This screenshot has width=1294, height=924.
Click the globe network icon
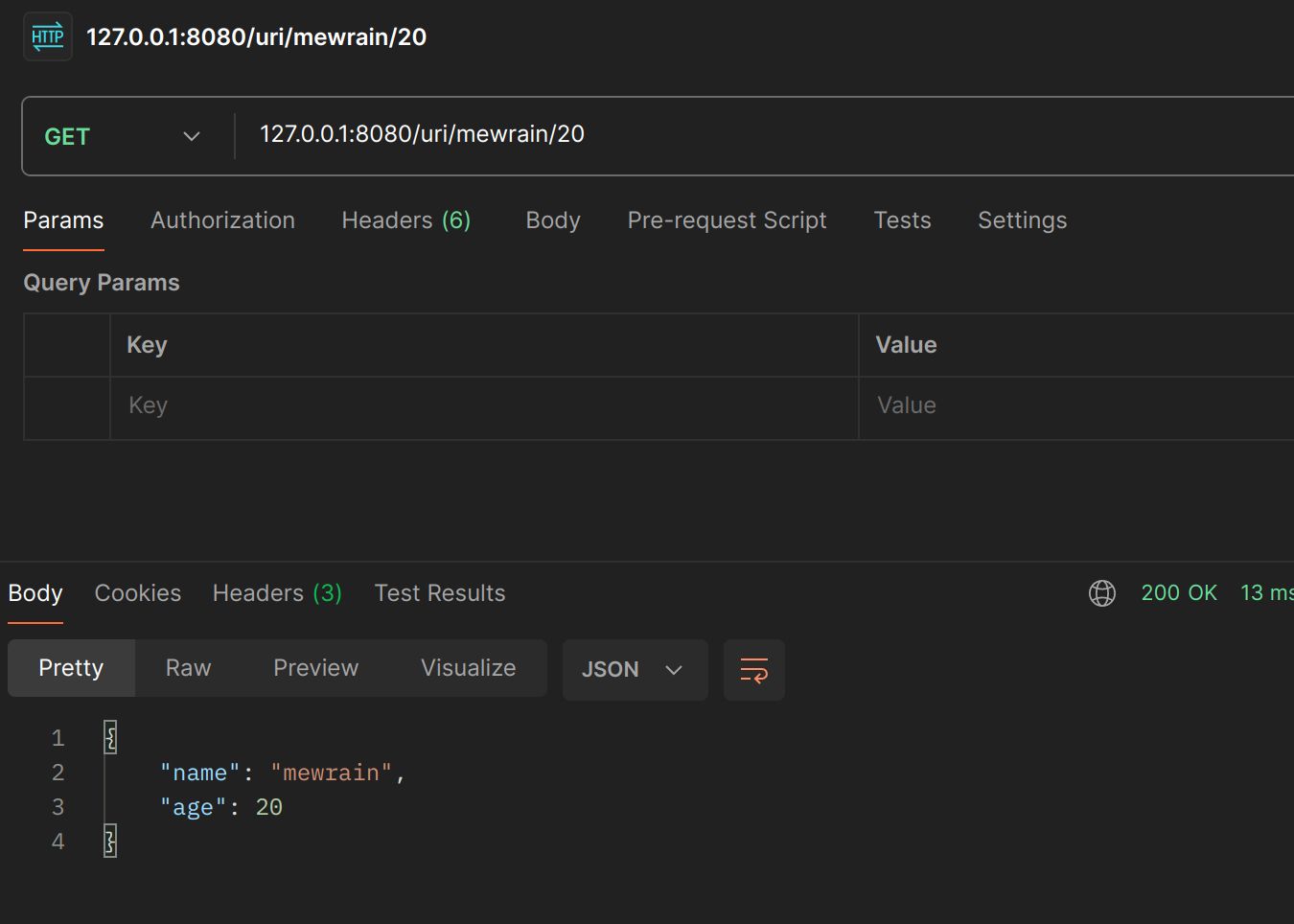(x=1101, y=593)
